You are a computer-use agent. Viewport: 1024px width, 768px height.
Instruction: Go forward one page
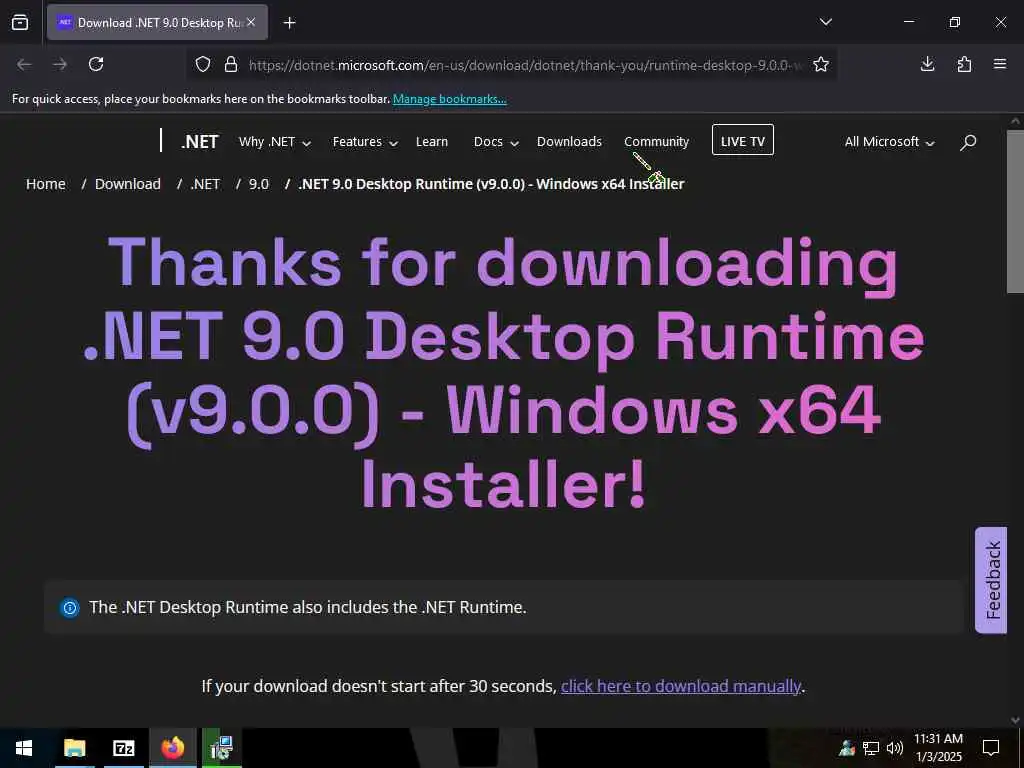(60, 64)
